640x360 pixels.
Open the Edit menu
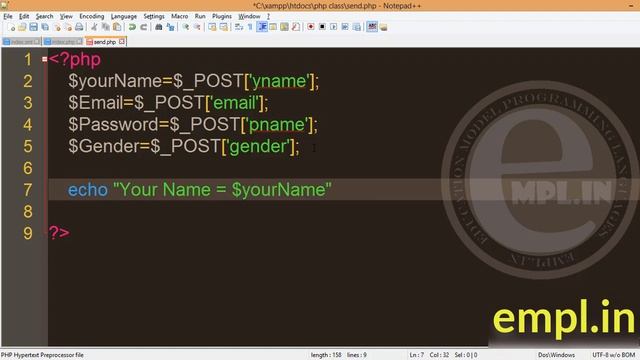24,16
